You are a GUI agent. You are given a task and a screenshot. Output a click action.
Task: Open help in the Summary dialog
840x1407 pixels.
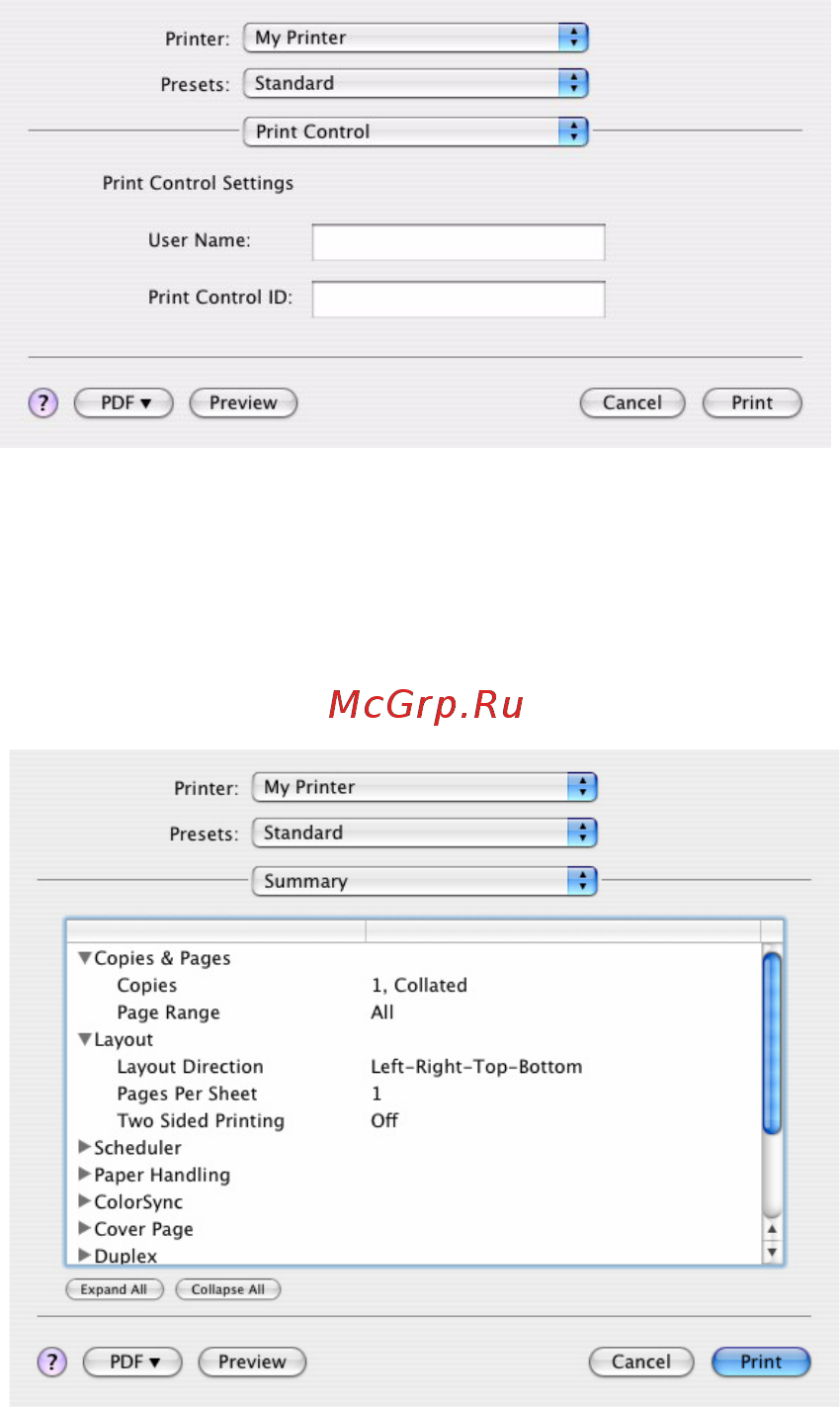tap(52, 1362)
